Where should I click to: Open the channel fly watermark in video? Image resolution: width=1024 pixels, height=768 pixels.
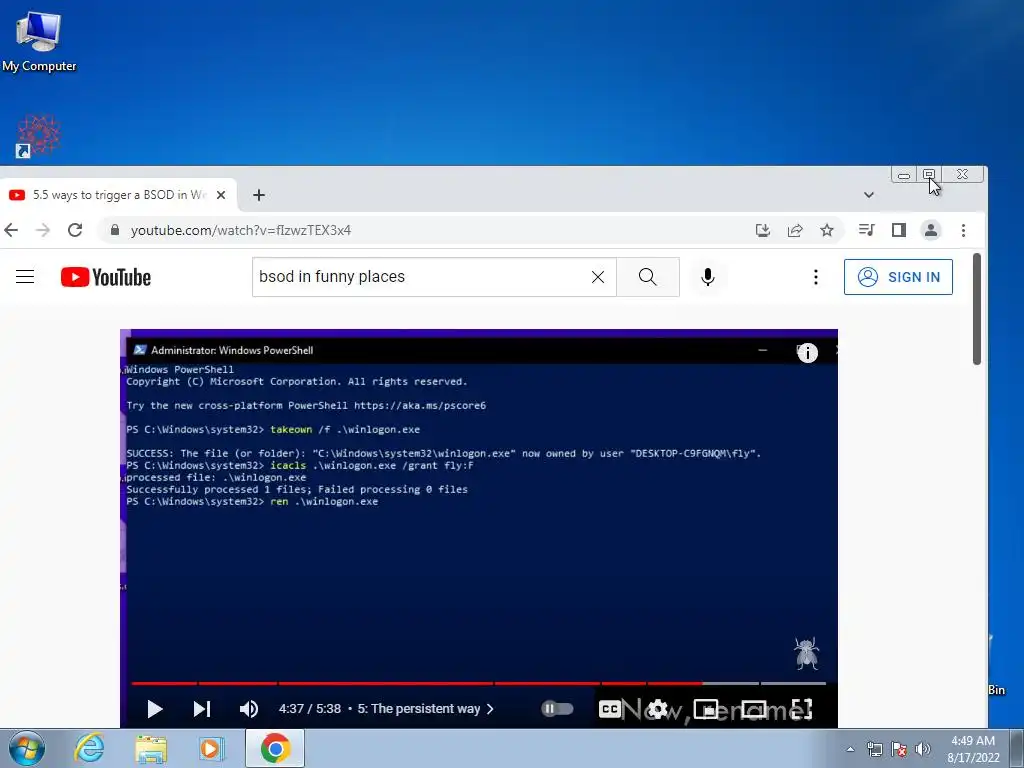[x=807, y=653]
